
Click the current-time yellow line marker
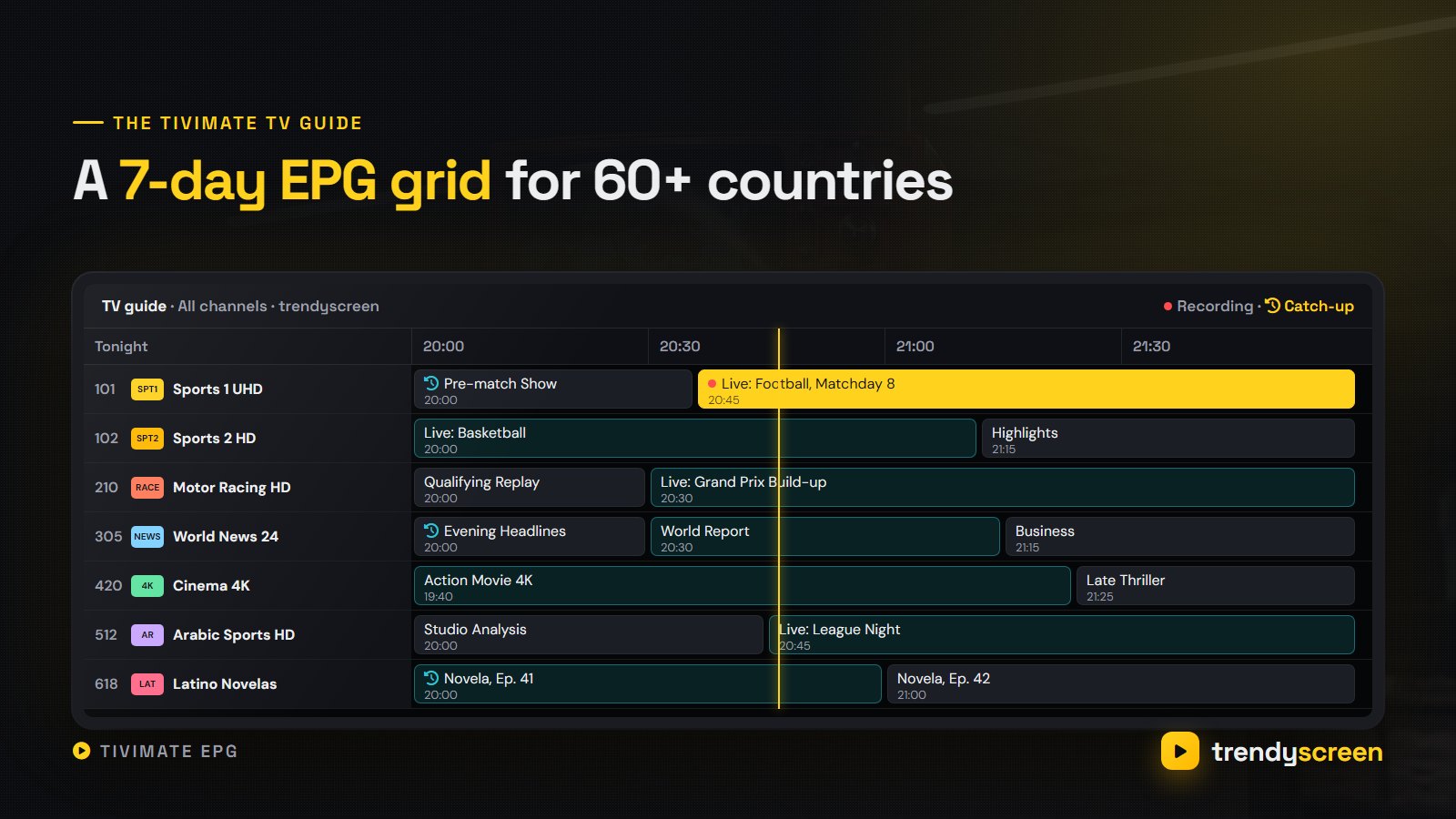point(779,519)
